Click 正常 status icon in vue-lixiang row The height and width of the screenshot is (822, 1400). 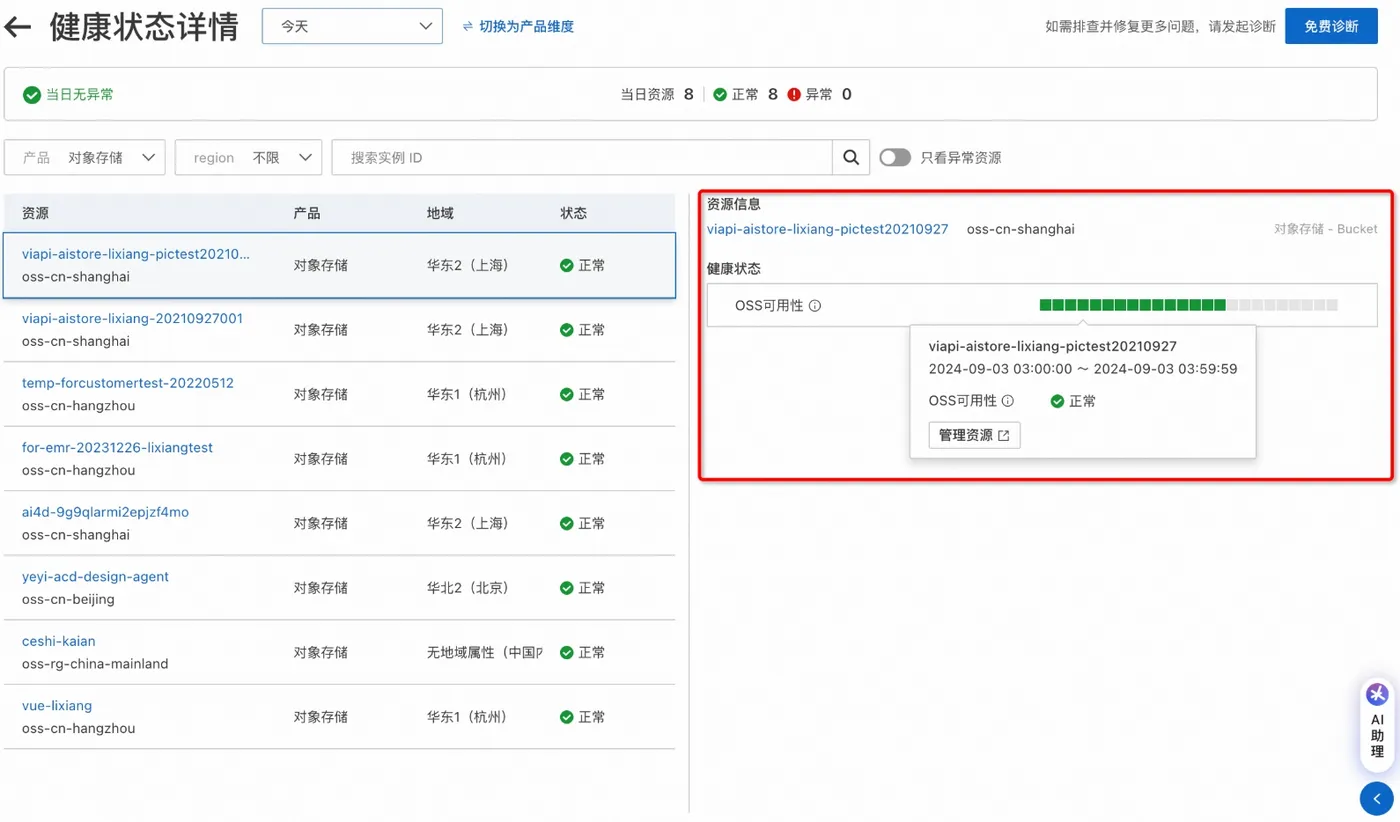[567, 717]
